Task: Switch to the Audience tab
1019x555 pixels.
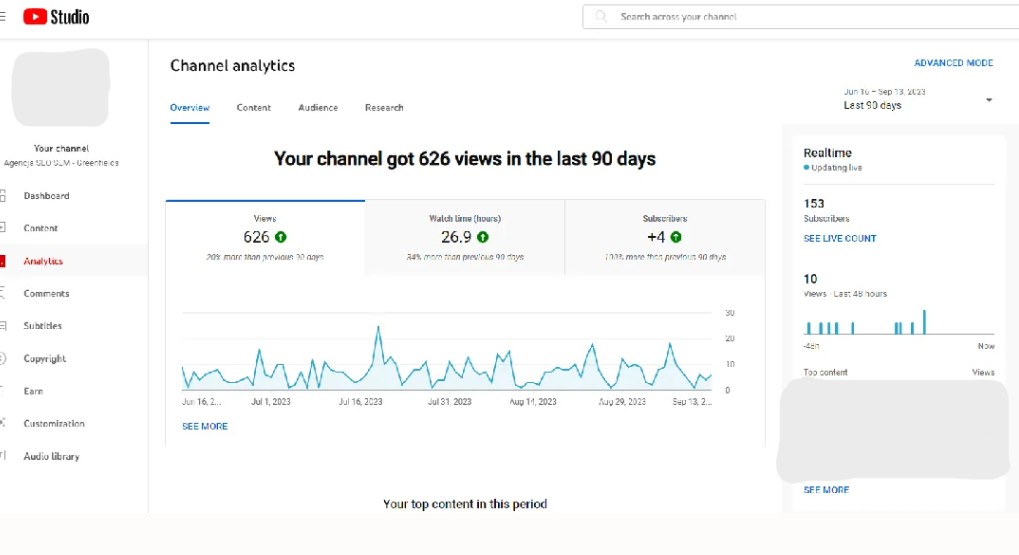Action: (318, 108)
